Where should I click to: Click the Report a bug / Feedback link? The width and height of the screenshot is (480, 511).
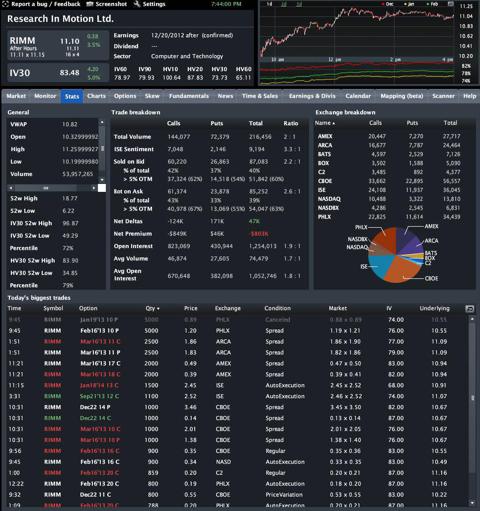pos(46,4)
